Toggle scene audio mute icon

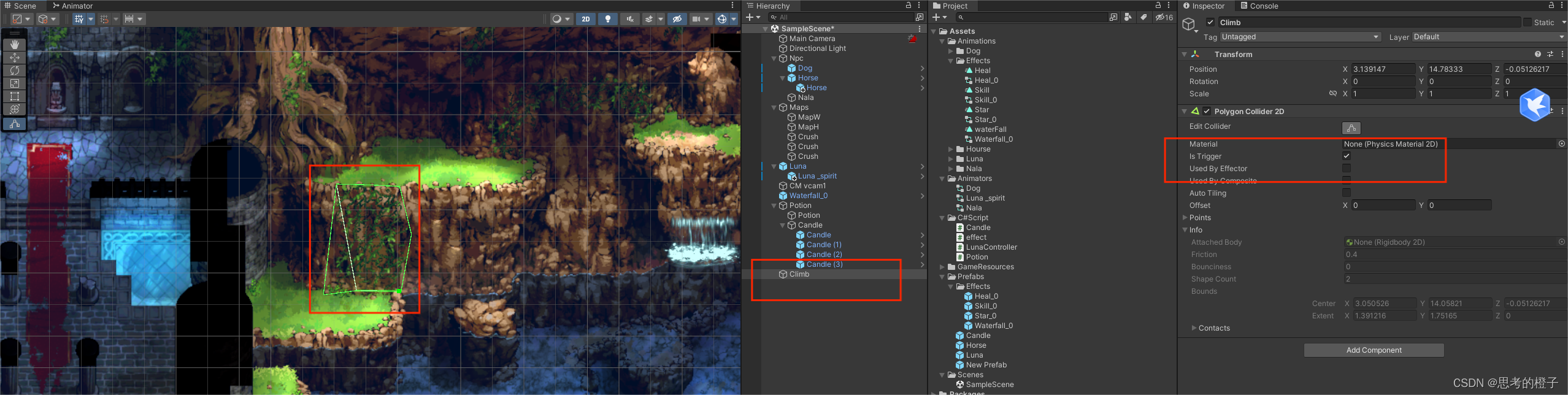(629, 19)
